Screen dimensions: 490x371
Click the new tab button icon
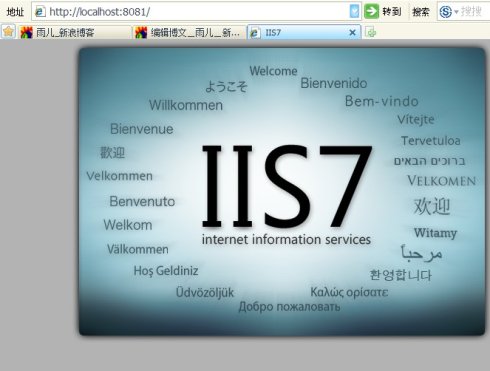pos(371,32)
